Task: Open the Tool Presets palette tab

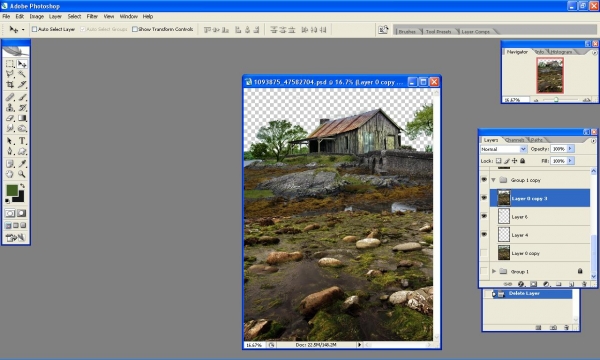Action: [x=438, y=31]
